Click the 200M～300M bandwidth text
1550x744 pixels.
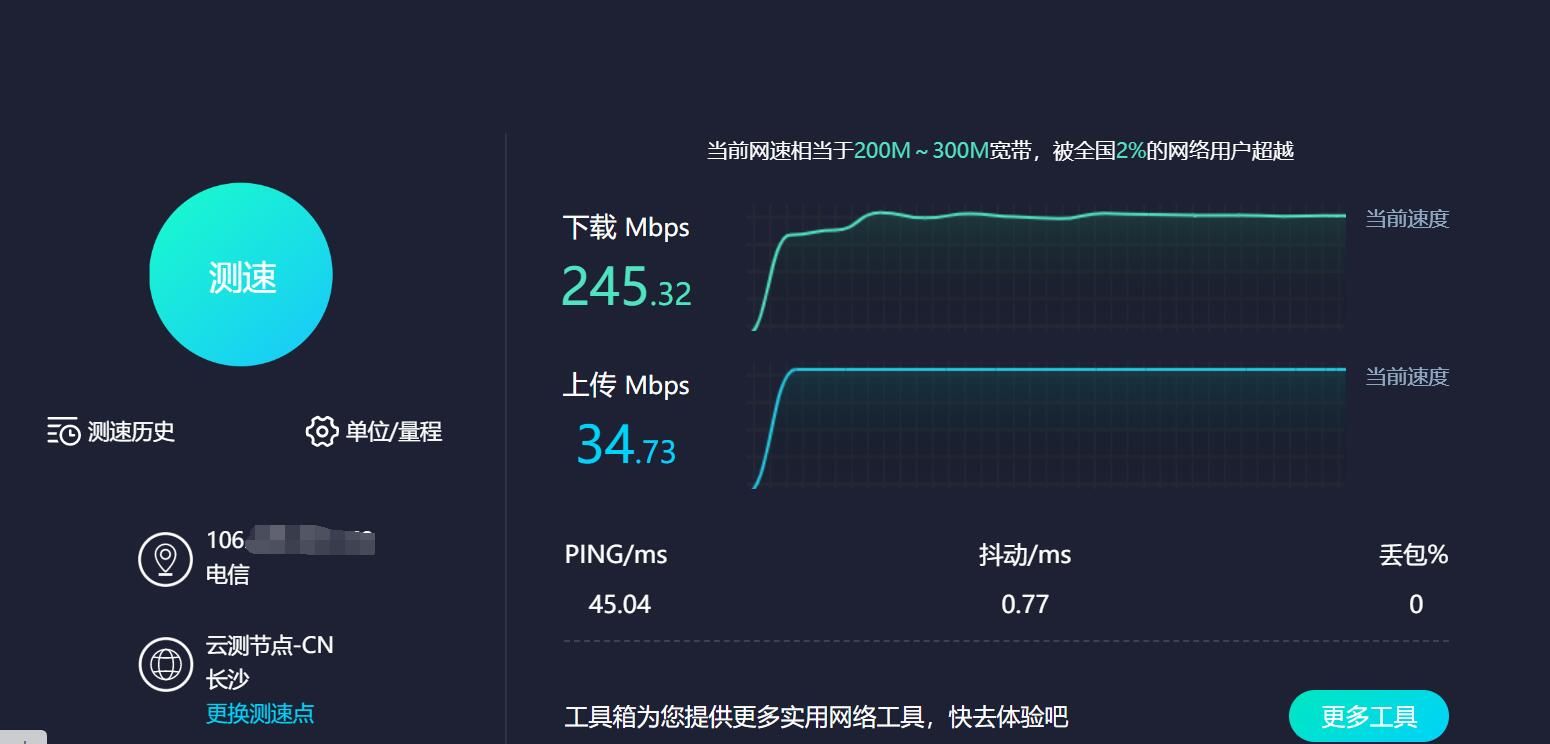coord(921,151)
